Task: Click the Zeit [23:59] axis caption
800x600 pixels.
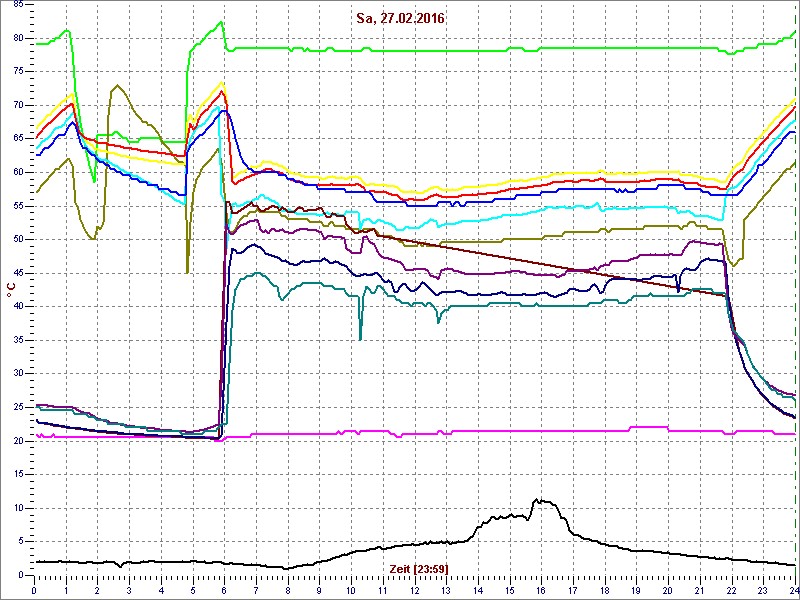Action: pyautogui.click(x=419, y=568)
